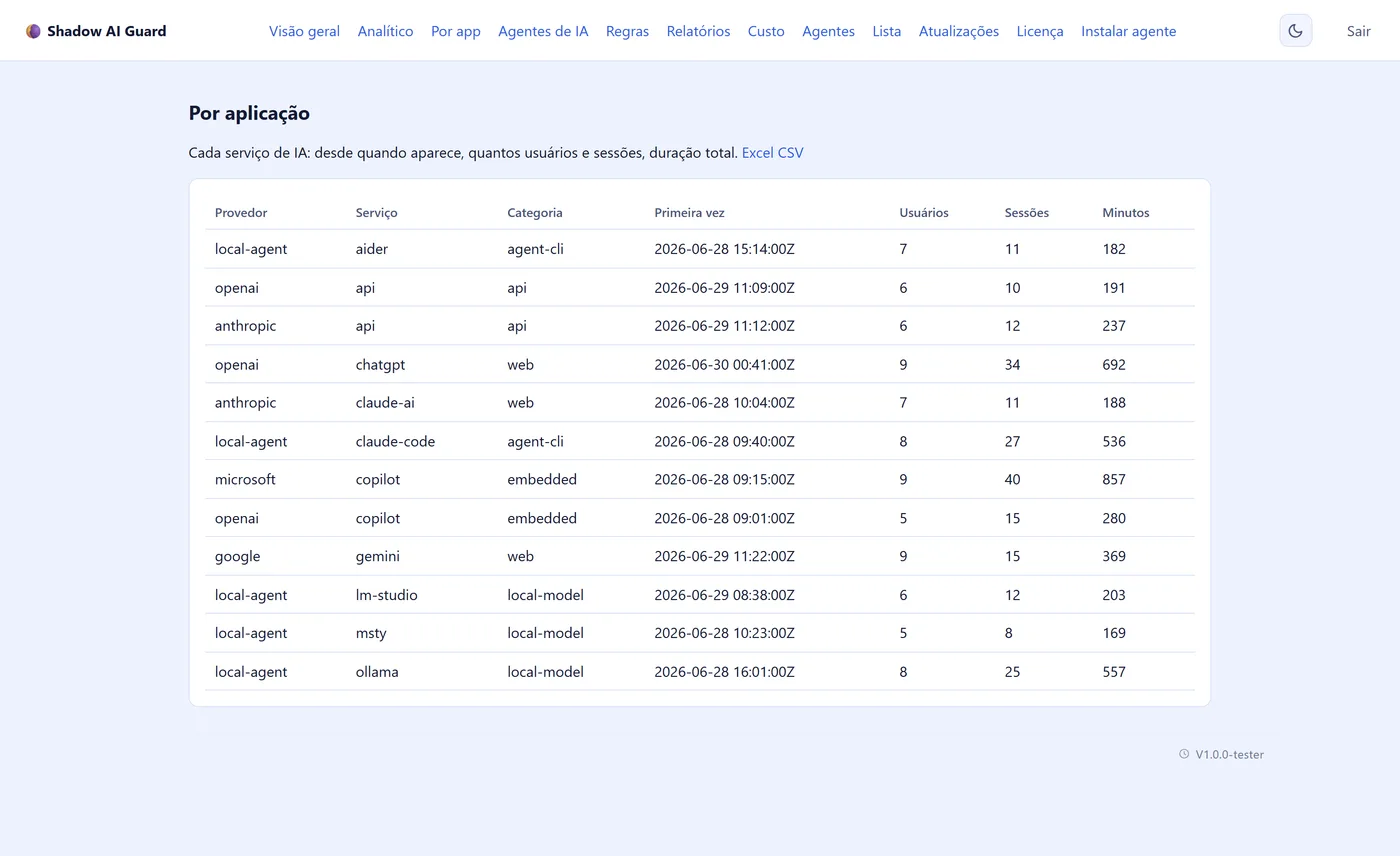The image size is (1400, 856).
Task: Click the 27 sessions value
Action: click(x=1013, y=441)
